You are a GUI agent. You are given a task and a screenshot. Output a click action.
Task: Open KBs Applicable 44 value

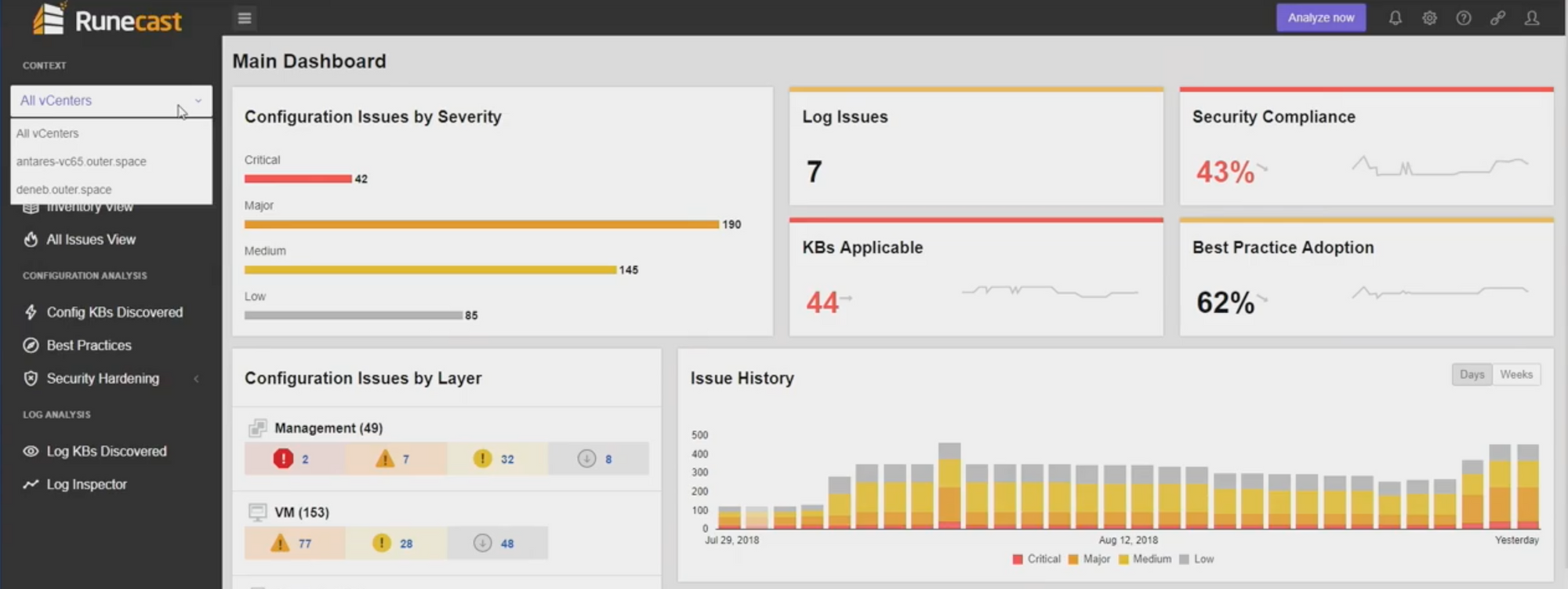click(x=822, y=302)
